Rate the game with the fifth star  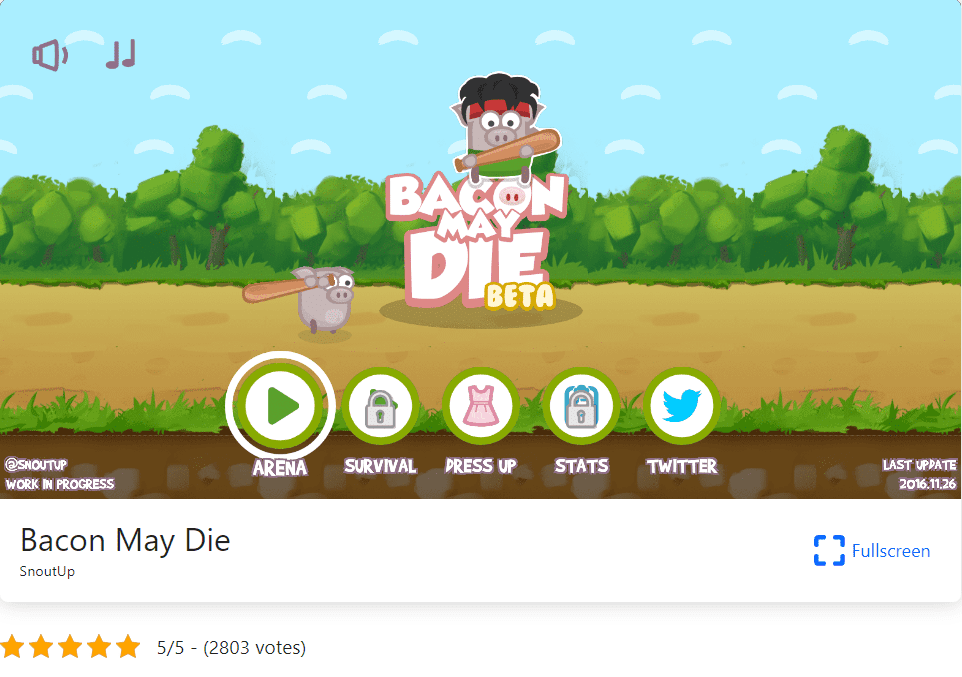pos(128,647)
